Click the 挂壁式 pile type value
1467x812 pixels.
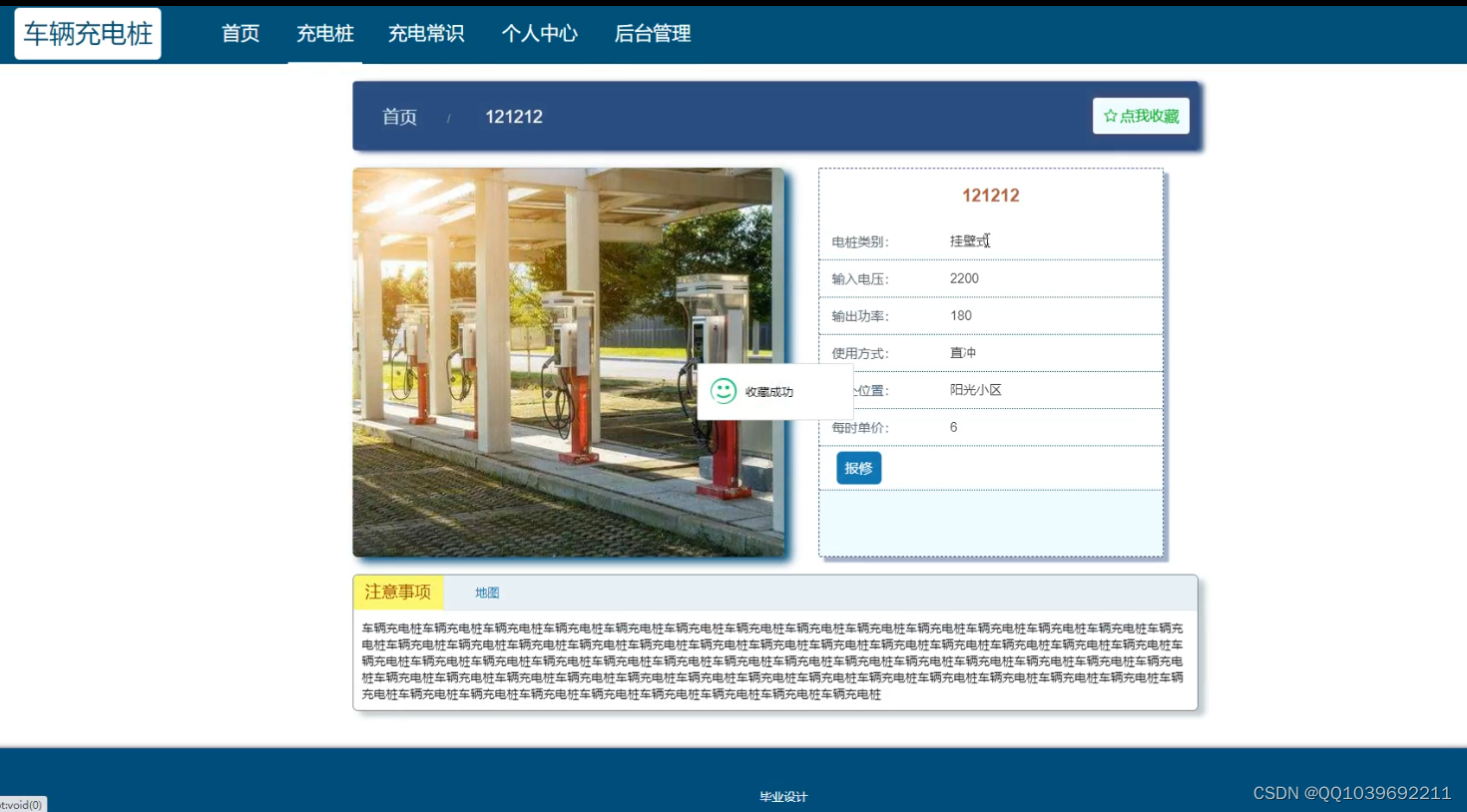tap(969, 241)
